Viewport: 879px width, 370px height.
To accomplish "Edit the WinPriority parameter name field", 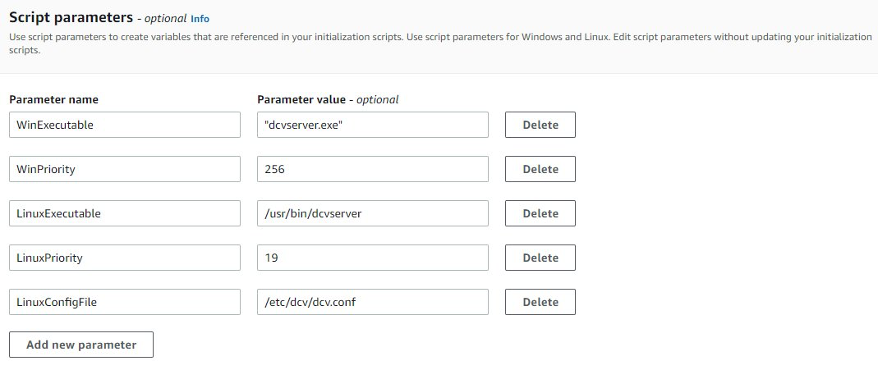I will tap(125, 169).
